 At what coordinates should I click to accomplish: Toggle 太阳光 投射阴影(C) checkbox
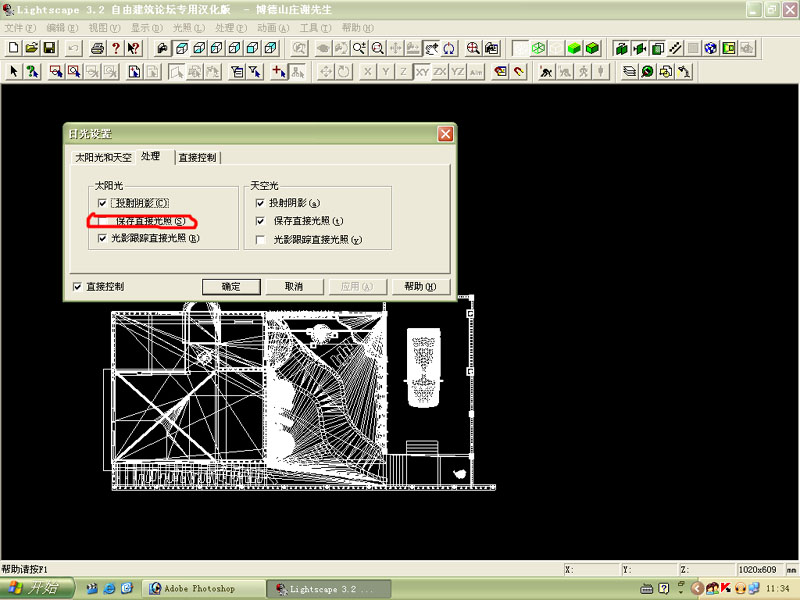coord(102,203)
